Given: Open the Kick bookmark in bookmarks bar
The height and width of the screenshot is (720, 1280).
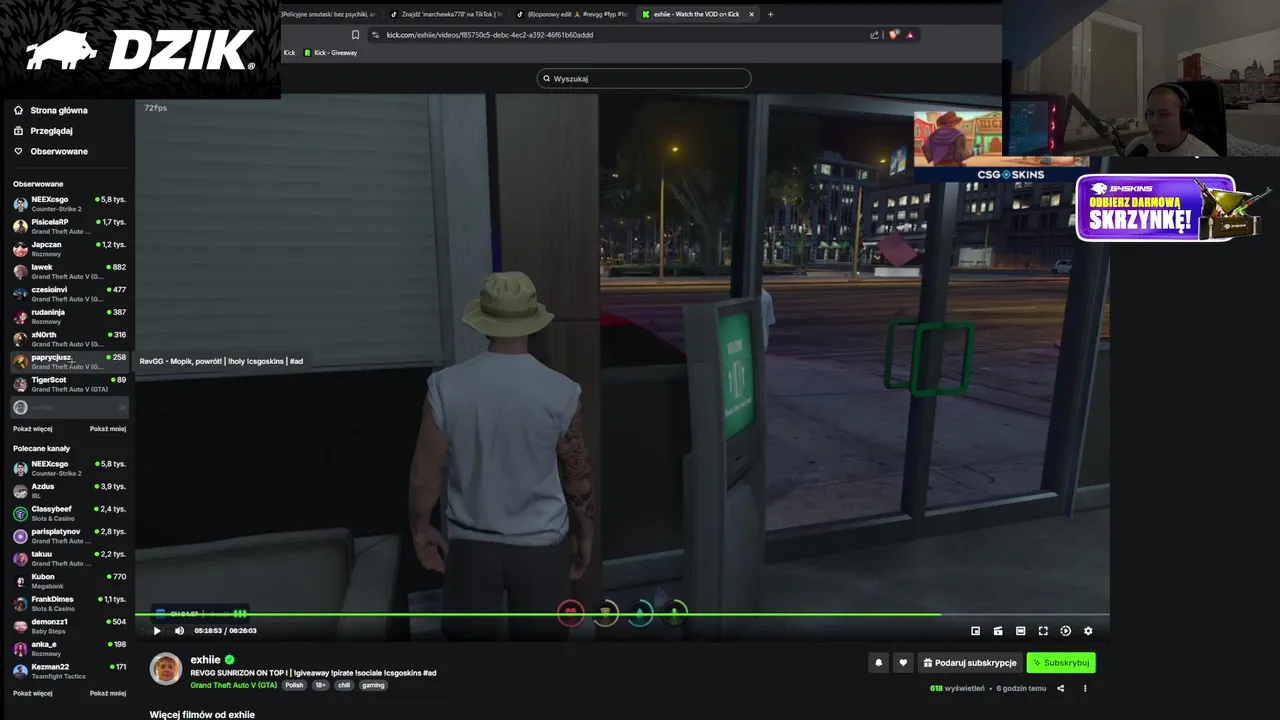Looking at the screenshot, I should pyautogui.click(x=289, y=53).
